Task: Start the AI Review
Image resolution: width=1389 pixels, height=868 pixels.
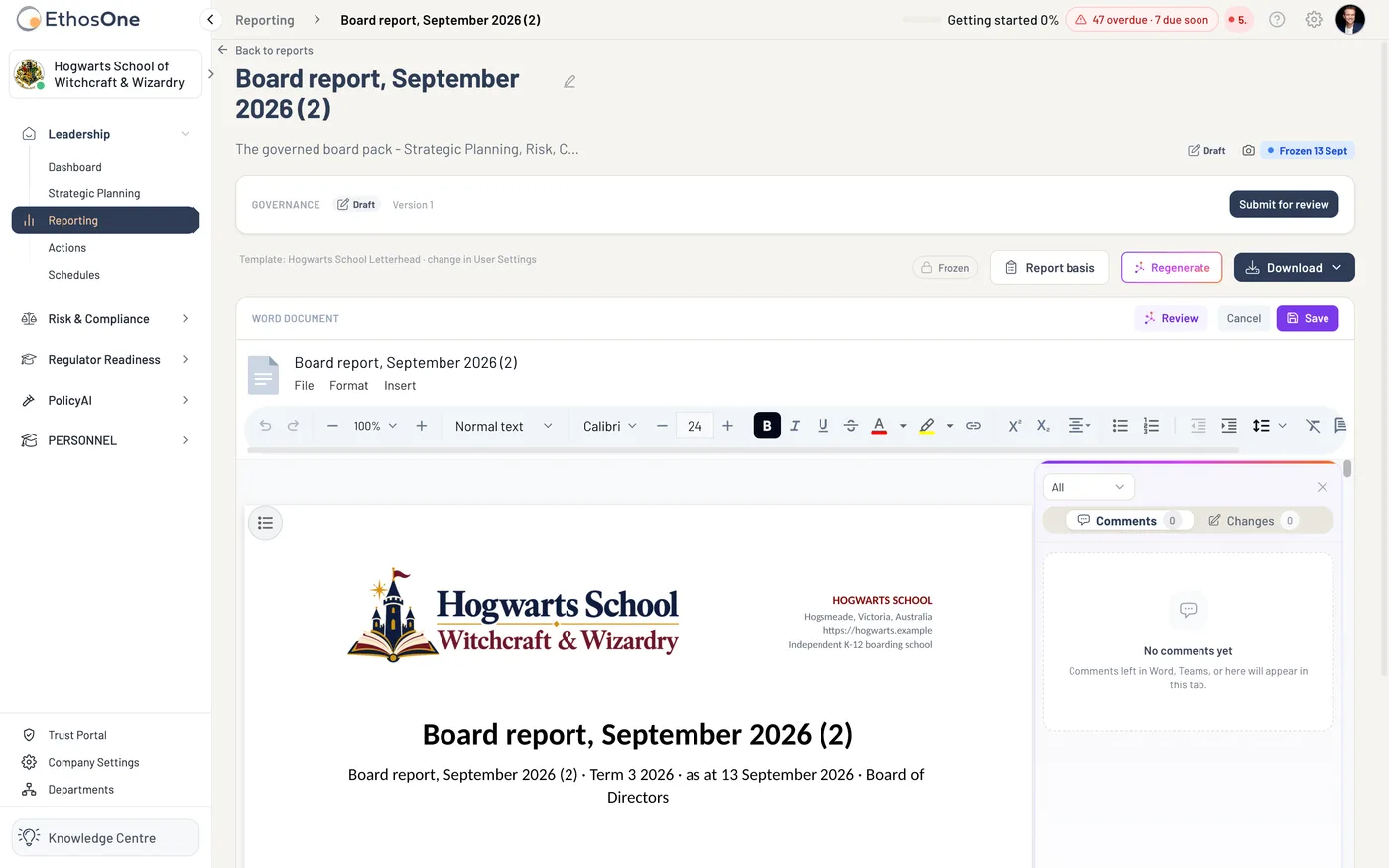Action: [1171, 318]
